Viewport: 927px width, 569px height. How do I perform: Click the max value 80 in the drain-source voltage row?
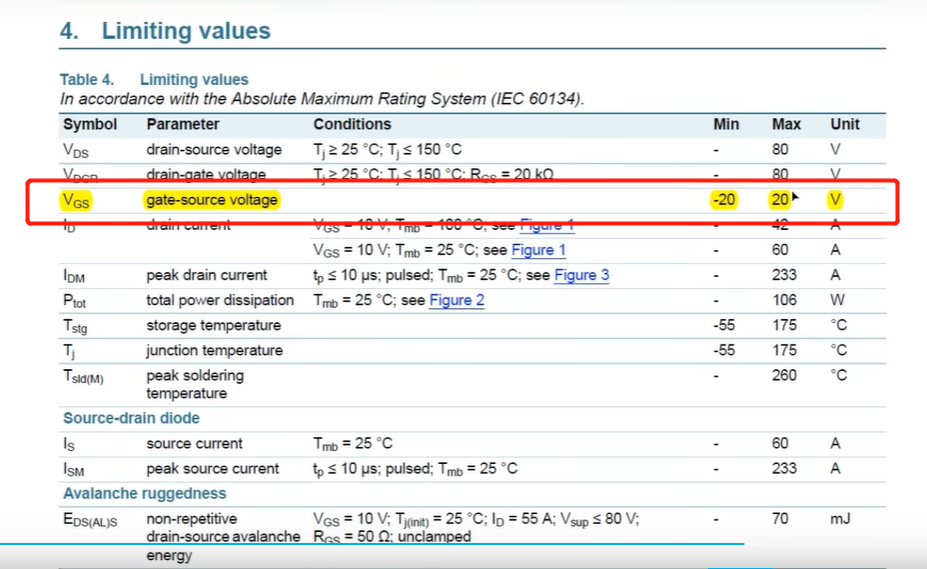coord(780,150)
